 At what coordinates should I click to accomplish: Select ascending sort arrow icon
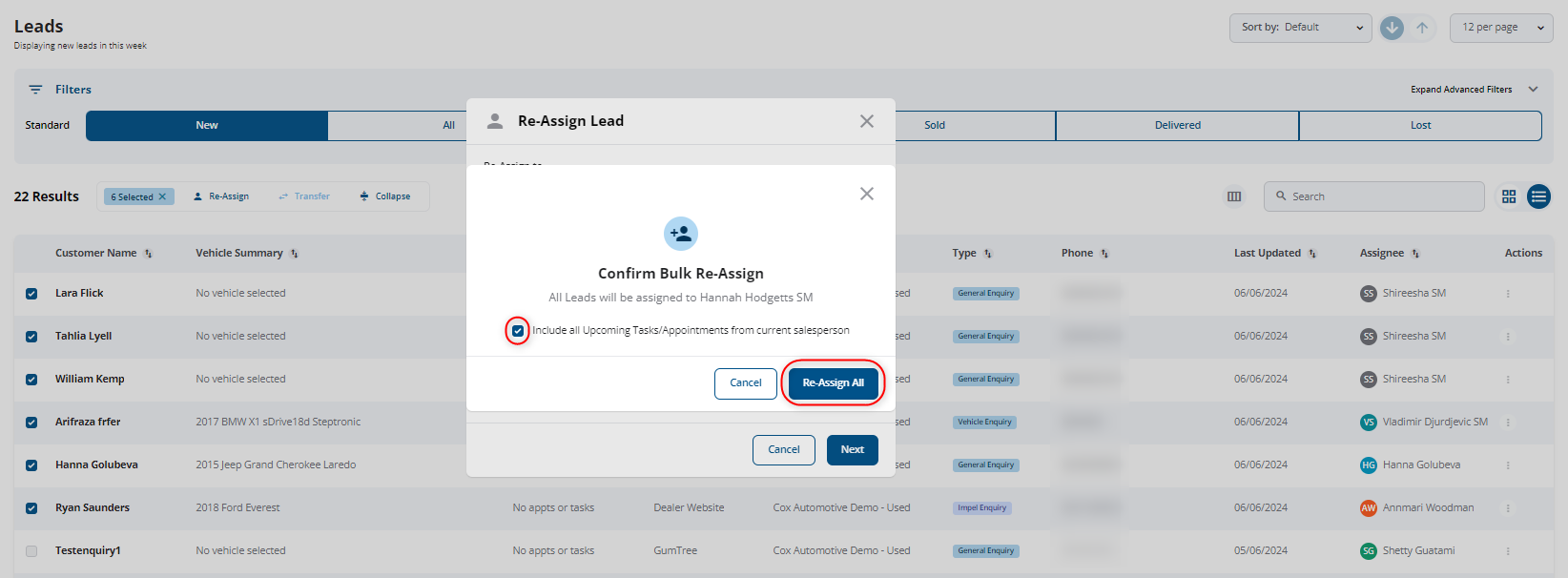pos(1422,28)
